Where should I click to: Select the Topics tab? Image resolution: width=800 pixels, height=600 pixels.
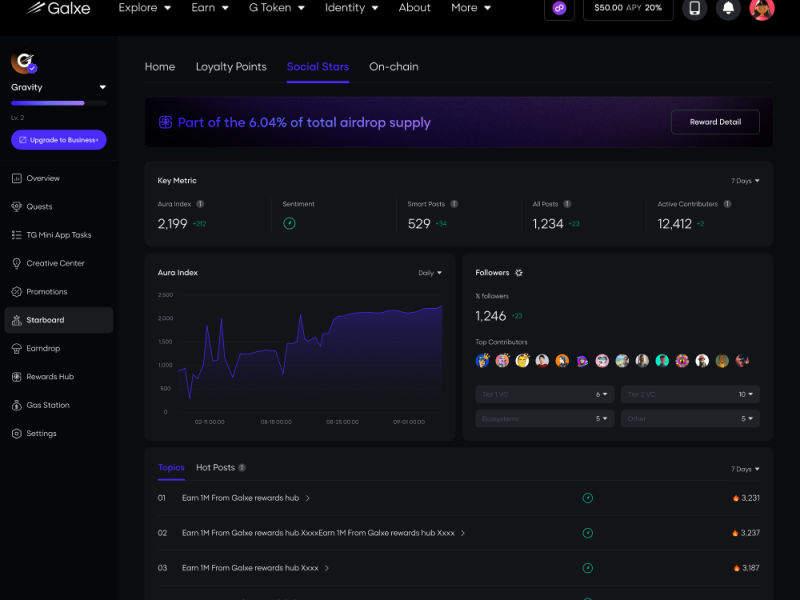point(171,468)
